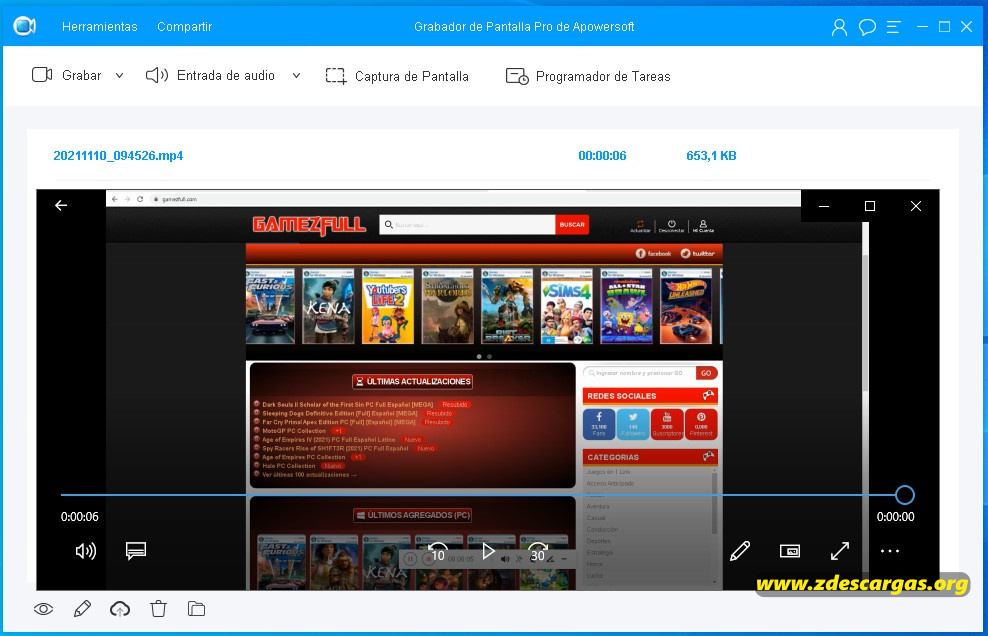
Task: Click the facebook link in the video
Action: point(653,253)
